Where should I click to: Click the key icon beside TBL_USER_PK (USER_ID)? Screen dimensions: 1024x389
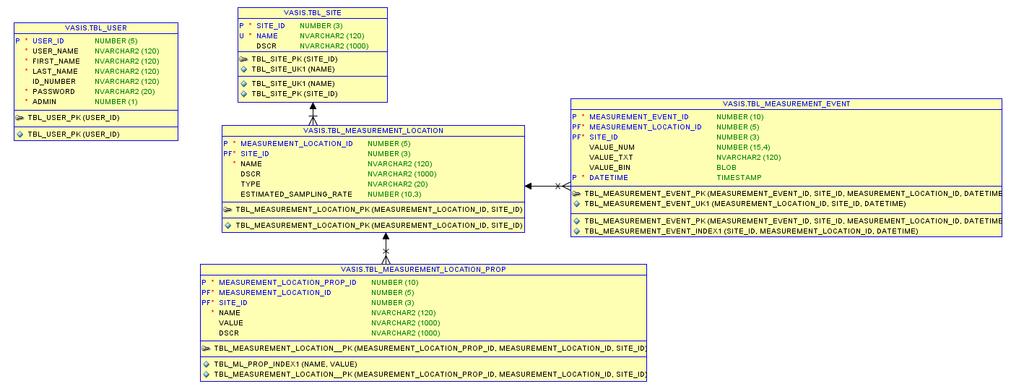20,118
